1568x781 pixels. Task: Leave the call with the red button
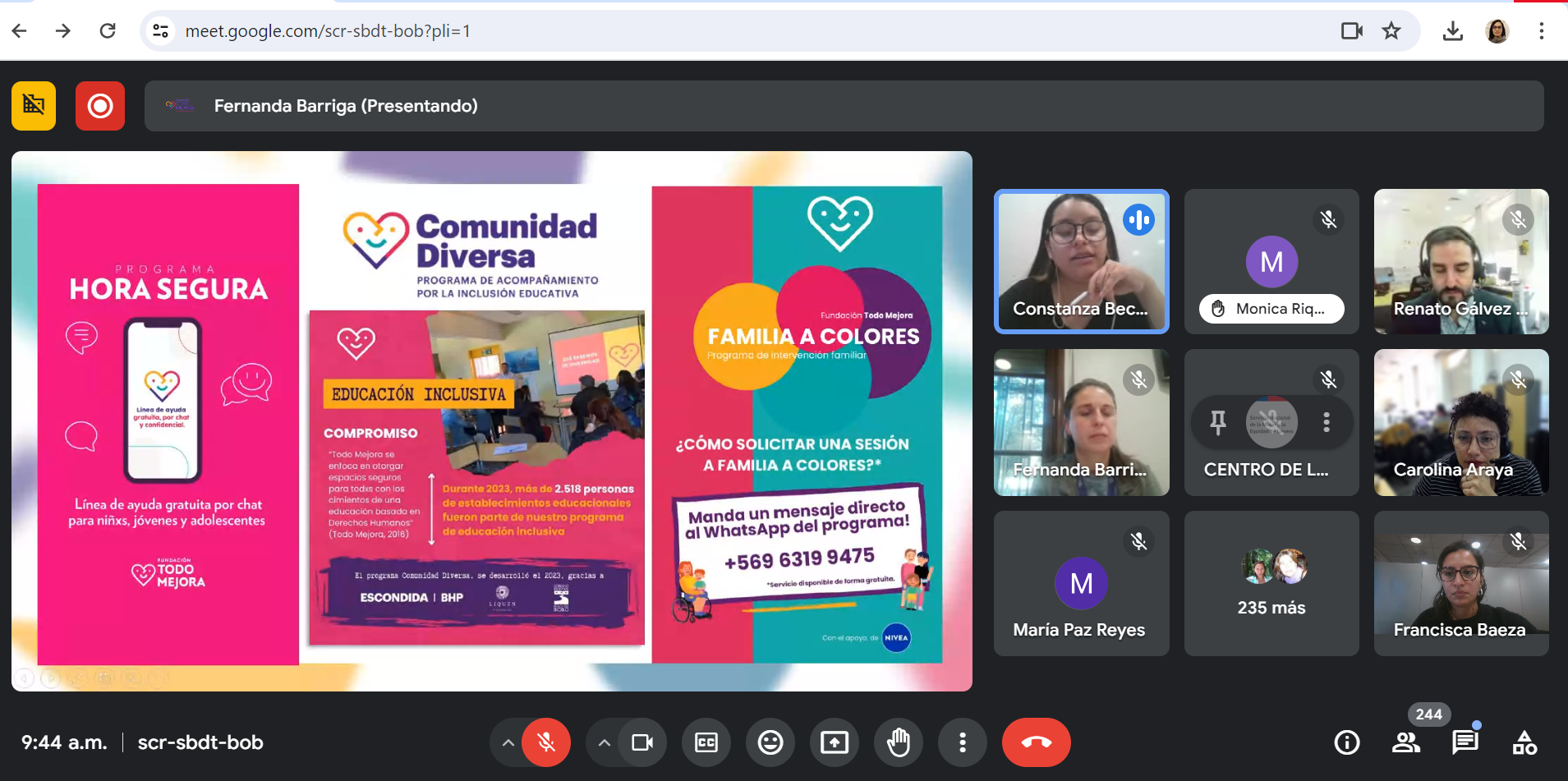pos(1037,742)
